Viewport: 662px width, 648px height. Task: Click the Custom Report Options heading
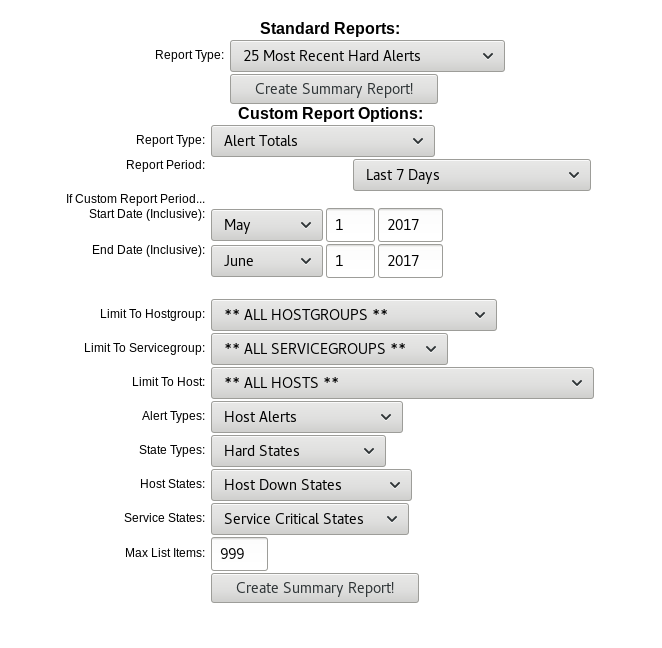pos(330,114)
